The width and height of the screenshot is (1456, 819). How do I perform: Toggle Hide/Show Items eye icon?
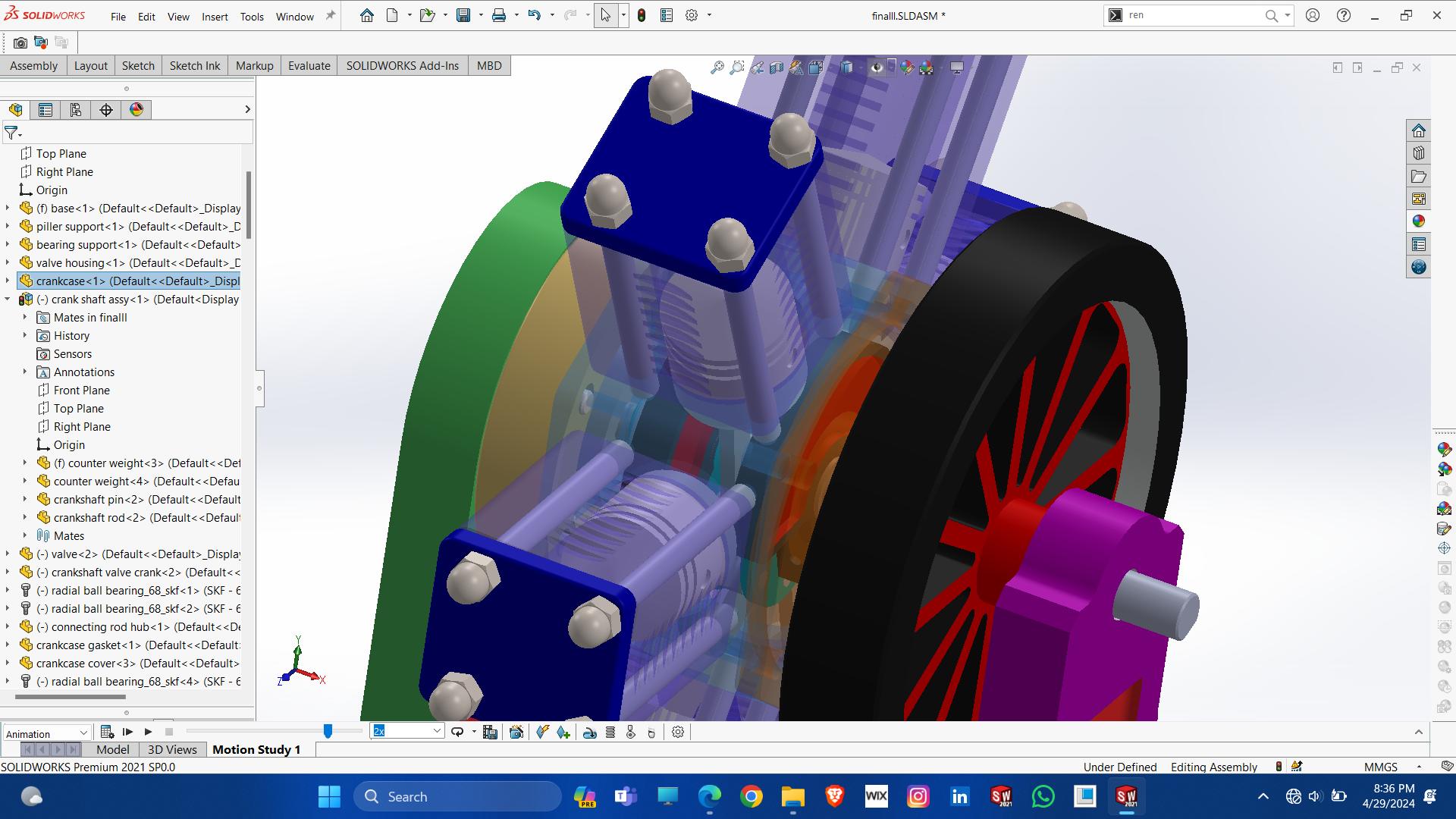pyautogui.click(x=877, y=67)
